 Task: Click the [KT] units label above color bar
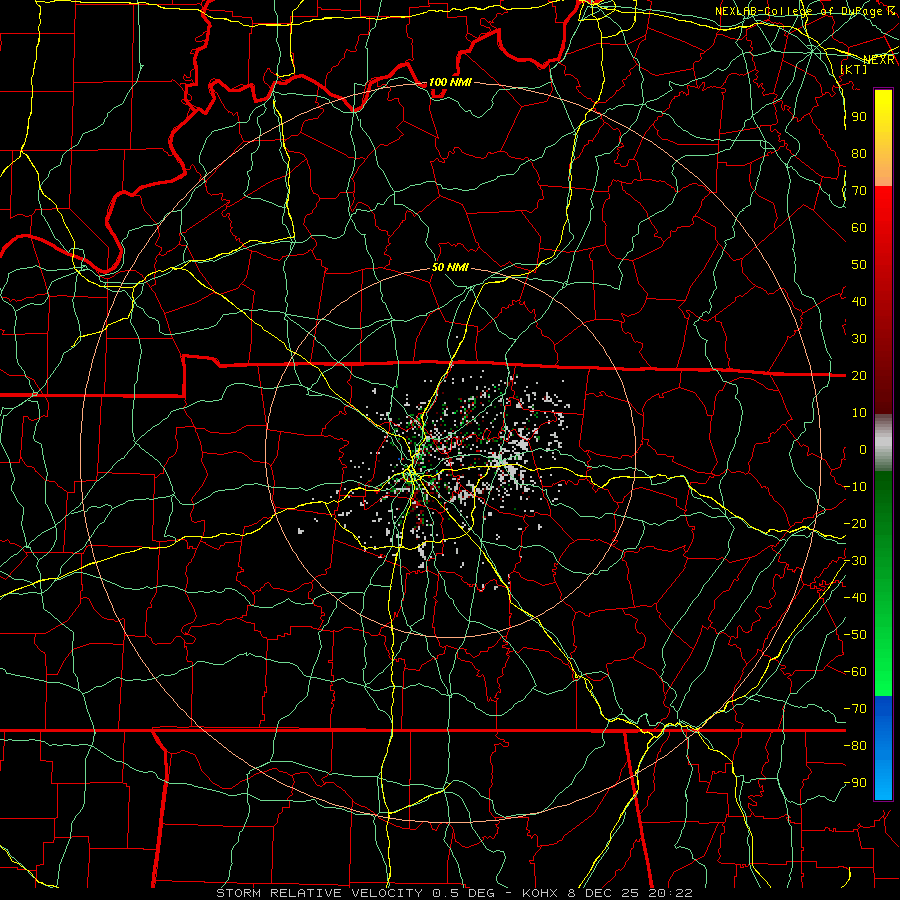coord(854,69)
